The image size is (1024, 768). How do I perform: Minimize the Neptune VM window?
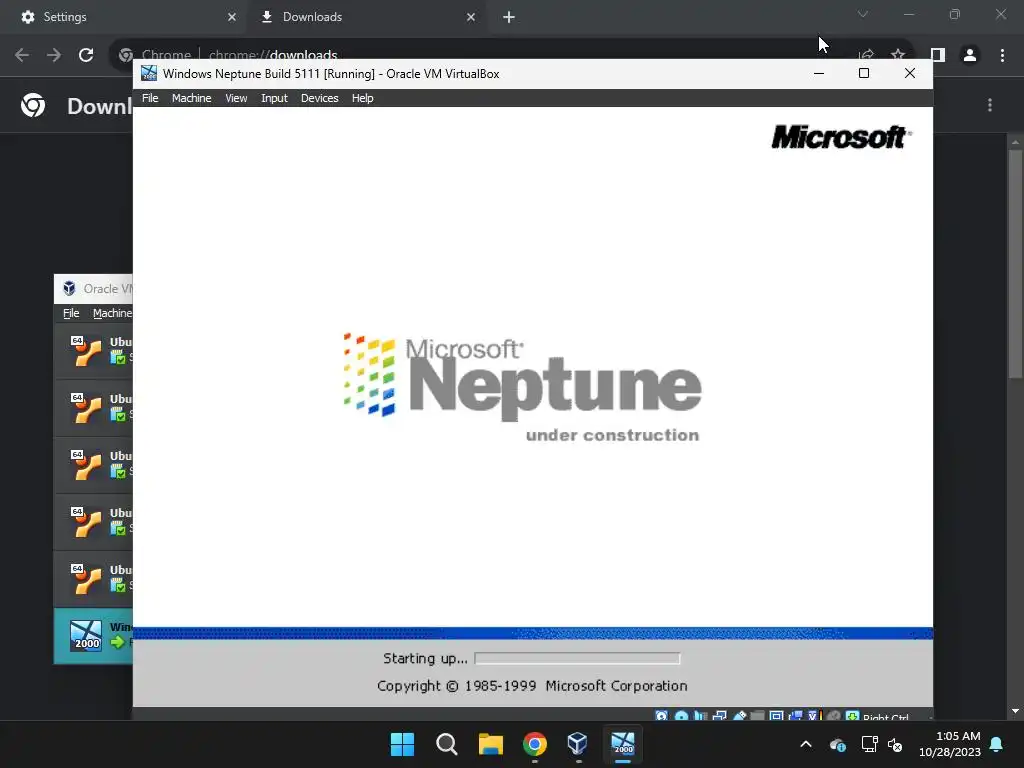pyautogui.click(x=819, y=73)
